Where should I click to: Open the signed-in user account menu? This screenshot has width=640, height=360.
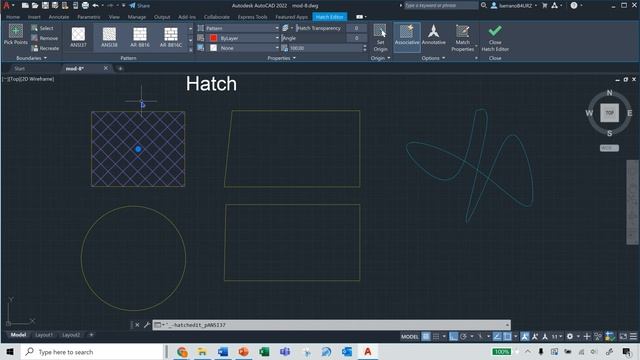click(x=513, y=5)
